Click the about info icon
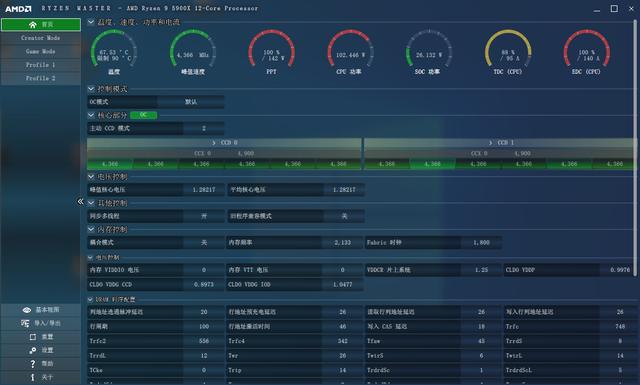 tap(33, 377)
